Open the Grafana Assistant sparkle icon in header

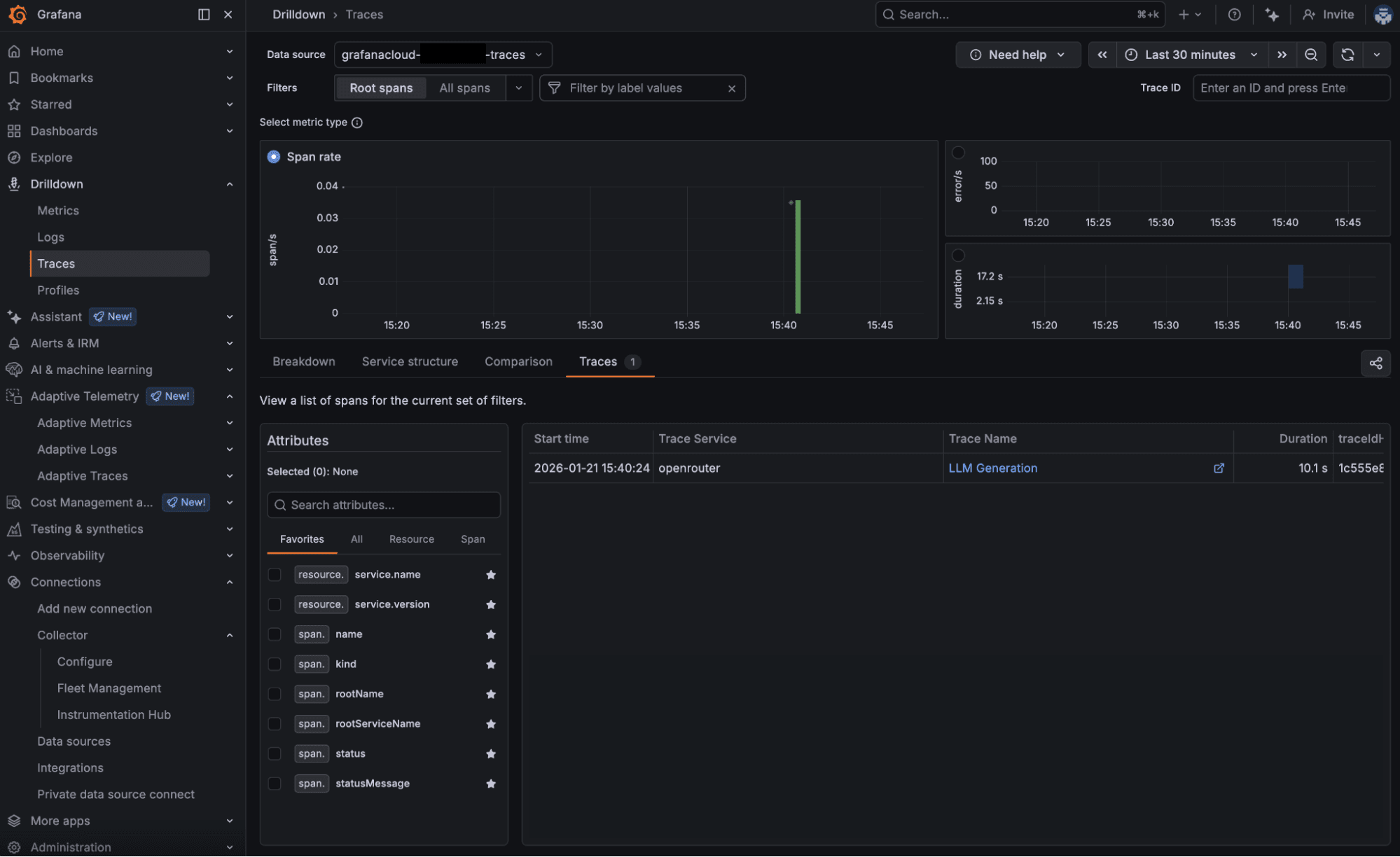point(1272,14)
